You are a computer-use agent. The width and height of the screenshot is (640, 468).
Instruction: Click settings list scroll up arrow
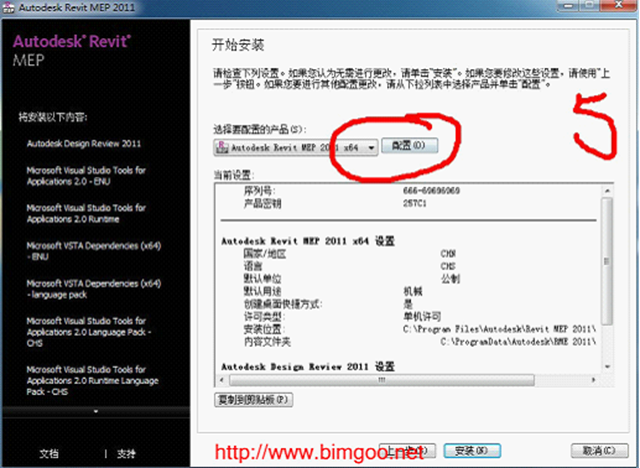(607, 191)
